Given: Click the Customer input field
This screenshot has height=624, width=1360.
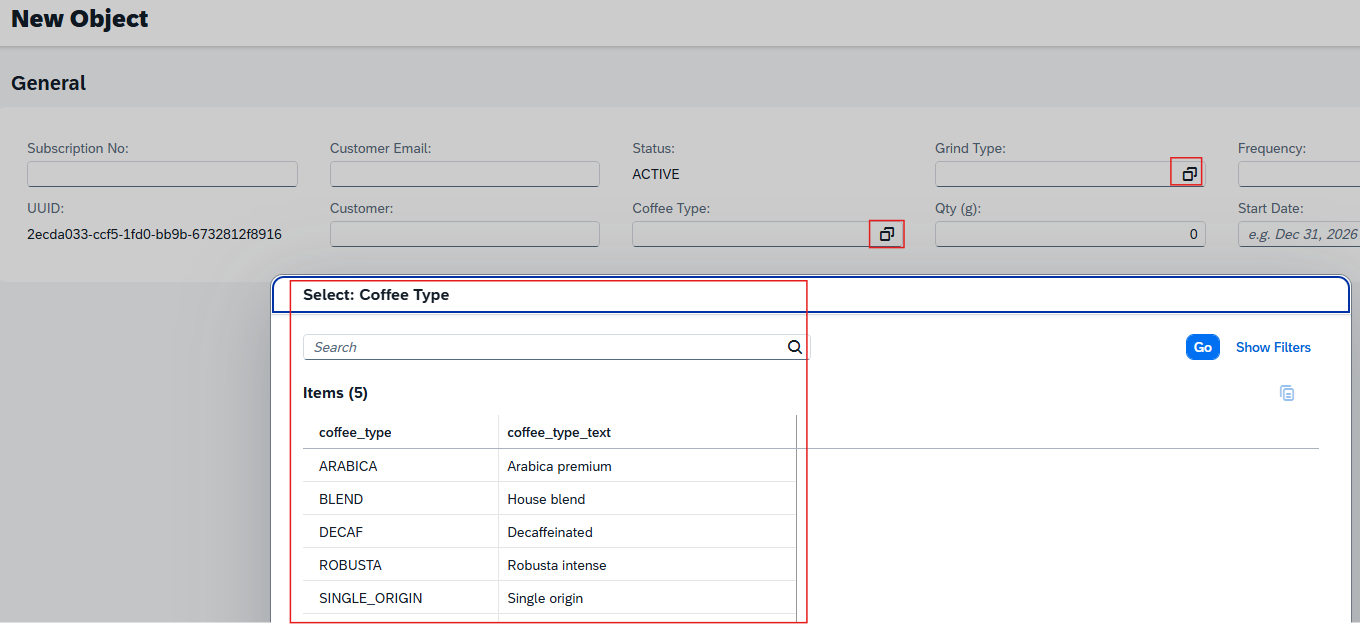Looking at the screenshot, I should [464, 233].
